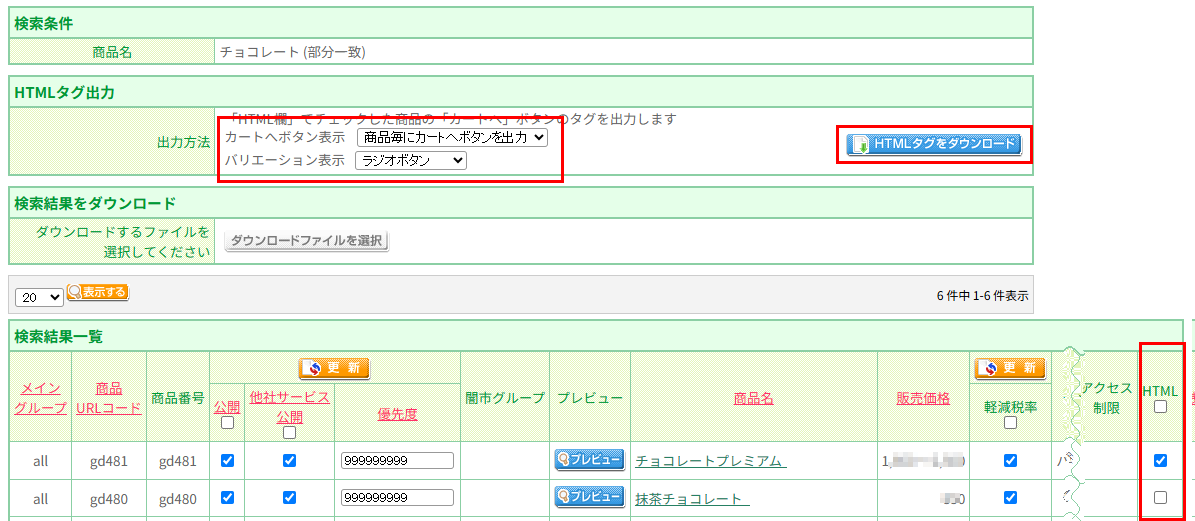Uncheck 他社サービス公開 for gd480 row
Screen dimensions: 1195x521
(x=289, y=497)
